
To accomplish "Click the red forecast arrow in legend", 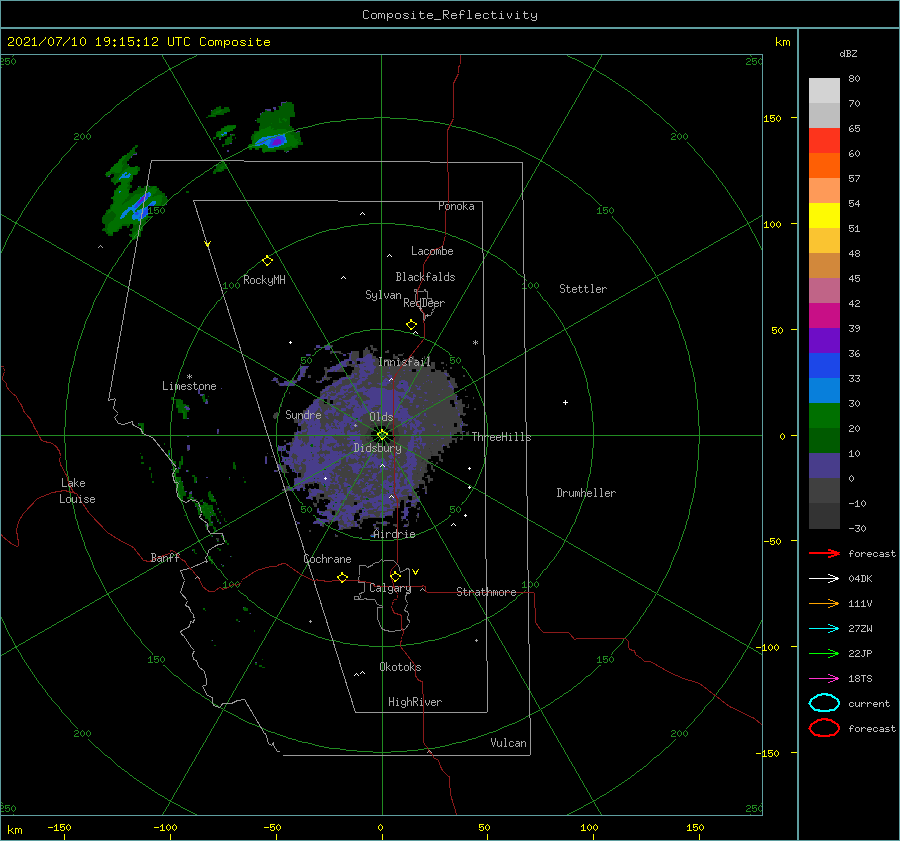I will pos(824,553).
